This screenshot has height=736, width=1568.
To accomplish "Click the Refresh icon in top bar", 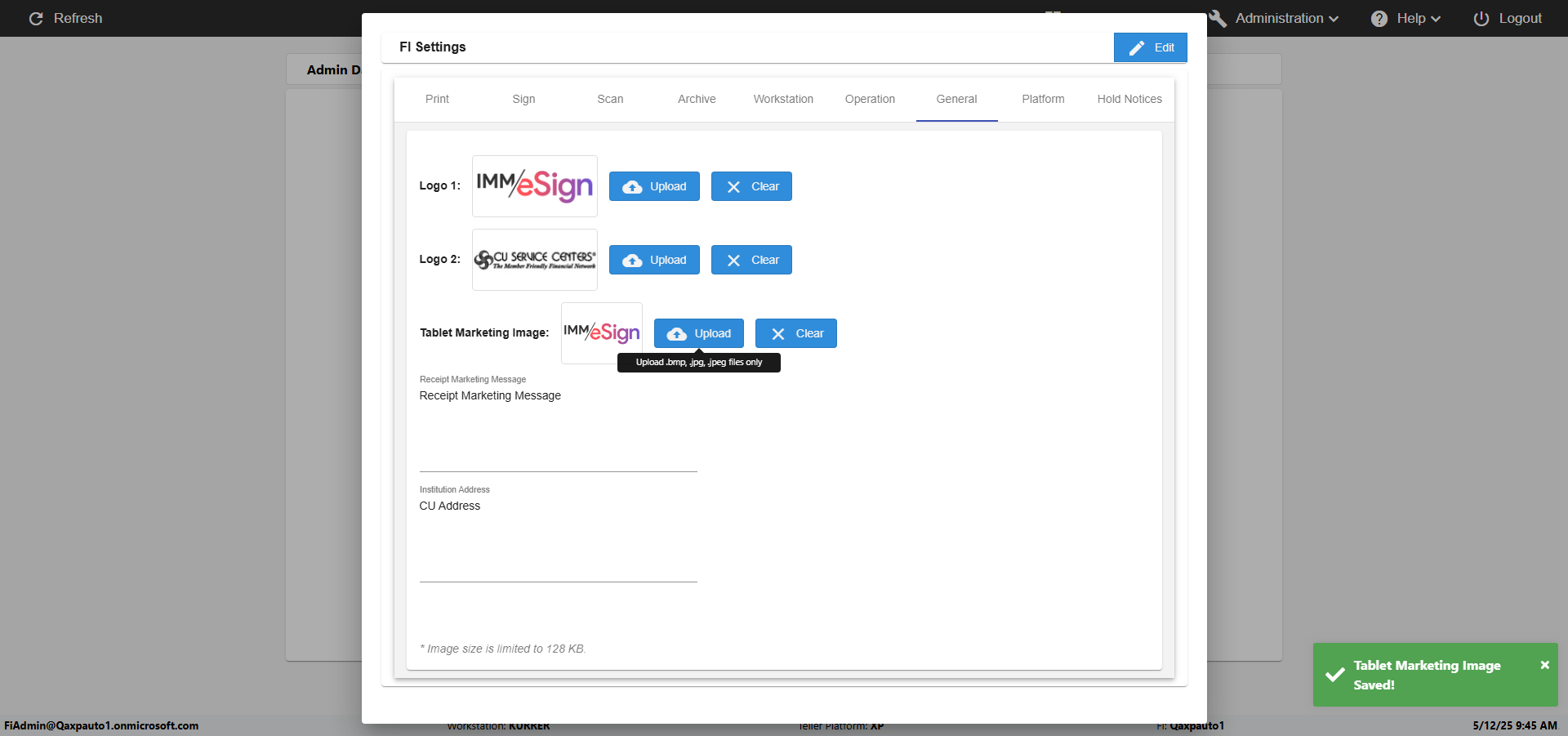I will [x=36, y=18].
